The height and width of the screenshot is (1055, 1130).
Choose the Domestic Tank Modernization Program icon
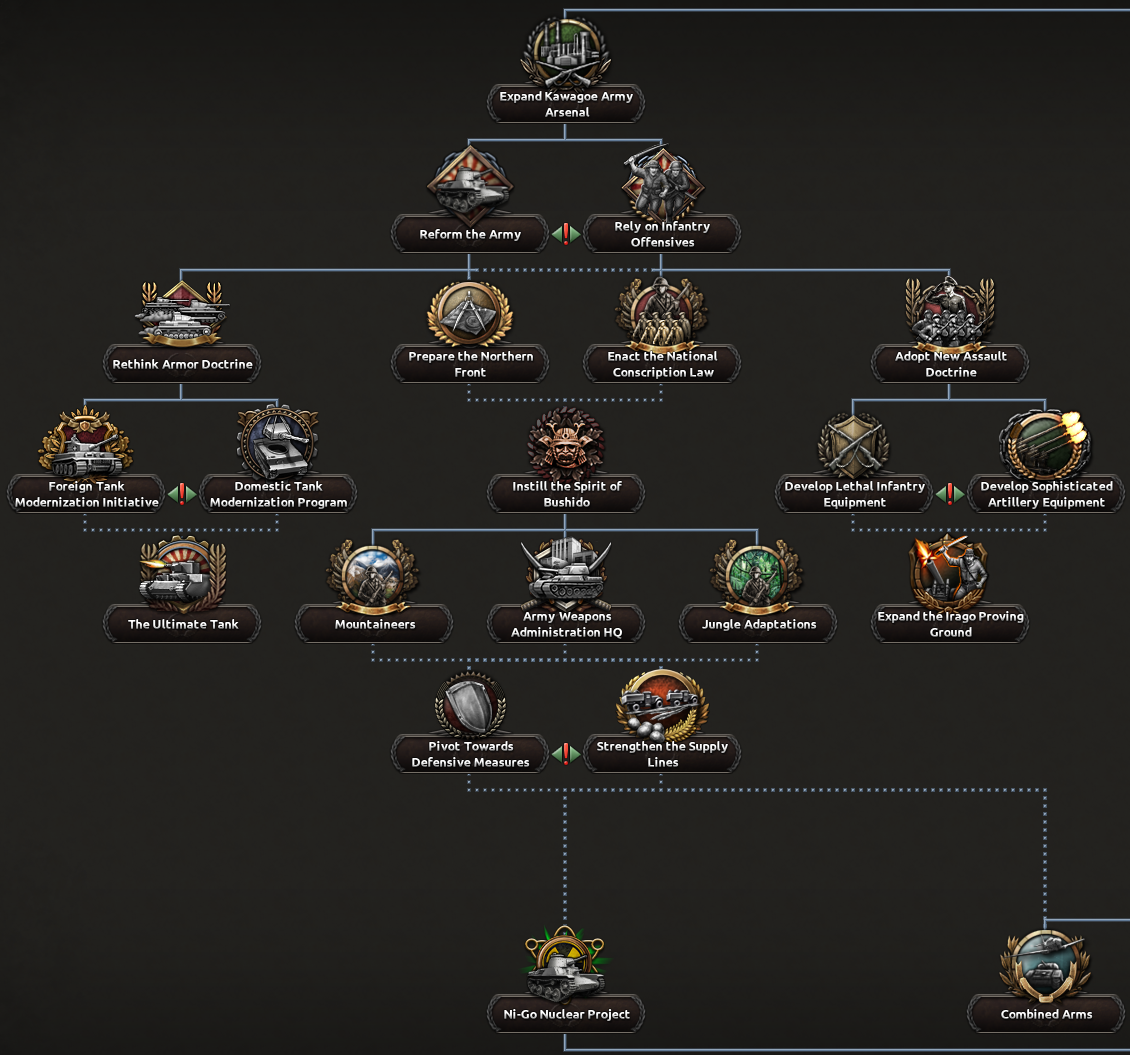tap(277, 442)
